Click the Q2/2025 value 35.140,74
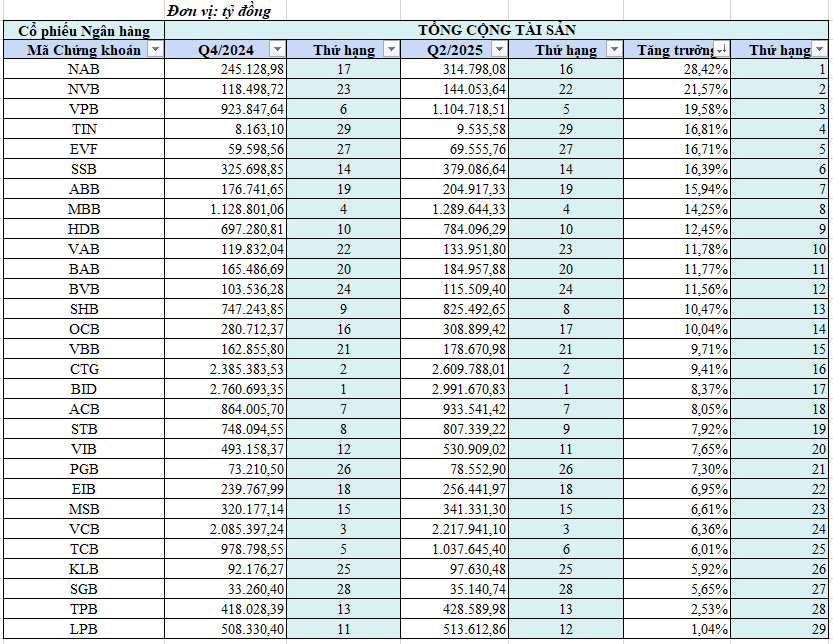The height and width of the screenshot is (644, 833). tap(454, 589)
